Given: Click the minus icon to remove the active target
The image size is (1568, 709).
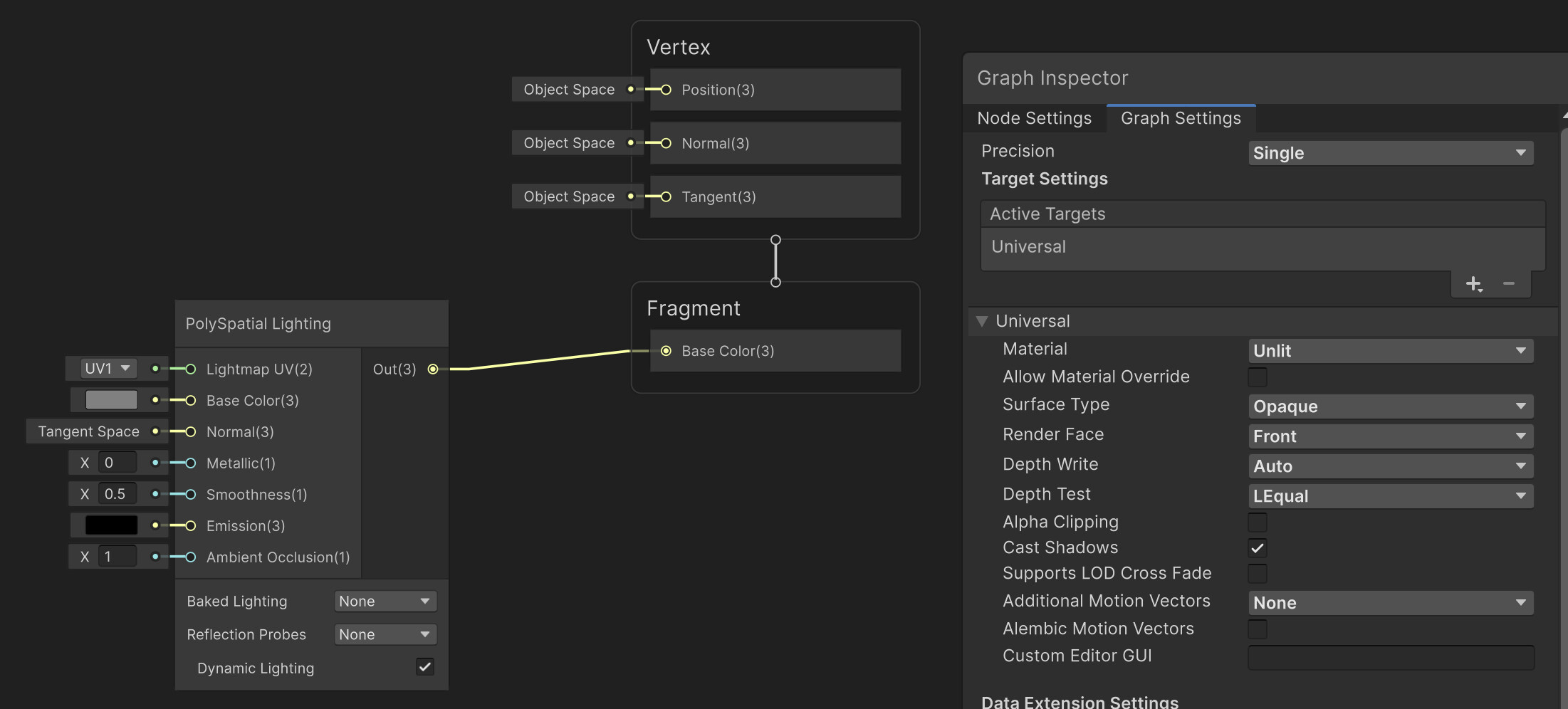Looking at the screenshot, I should [x=1510, y=283].
